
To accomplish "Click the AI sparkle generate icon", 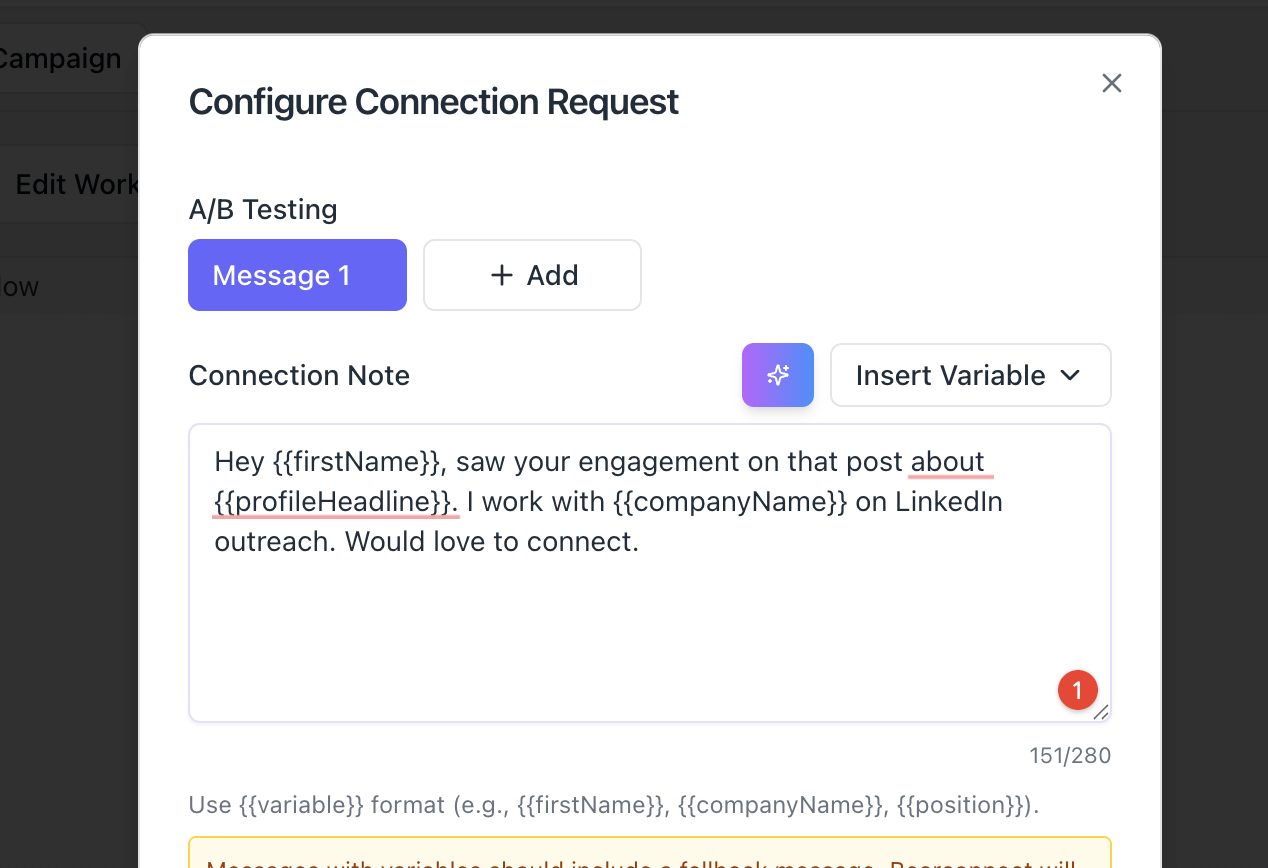I will (777, 375).
